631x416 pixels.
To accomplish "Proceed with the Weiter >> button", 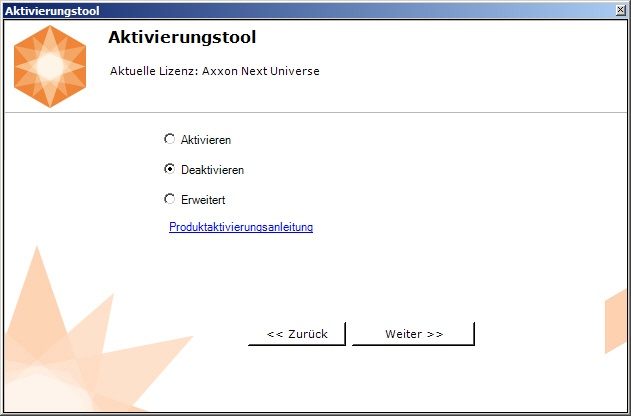I will click(414, 334).
